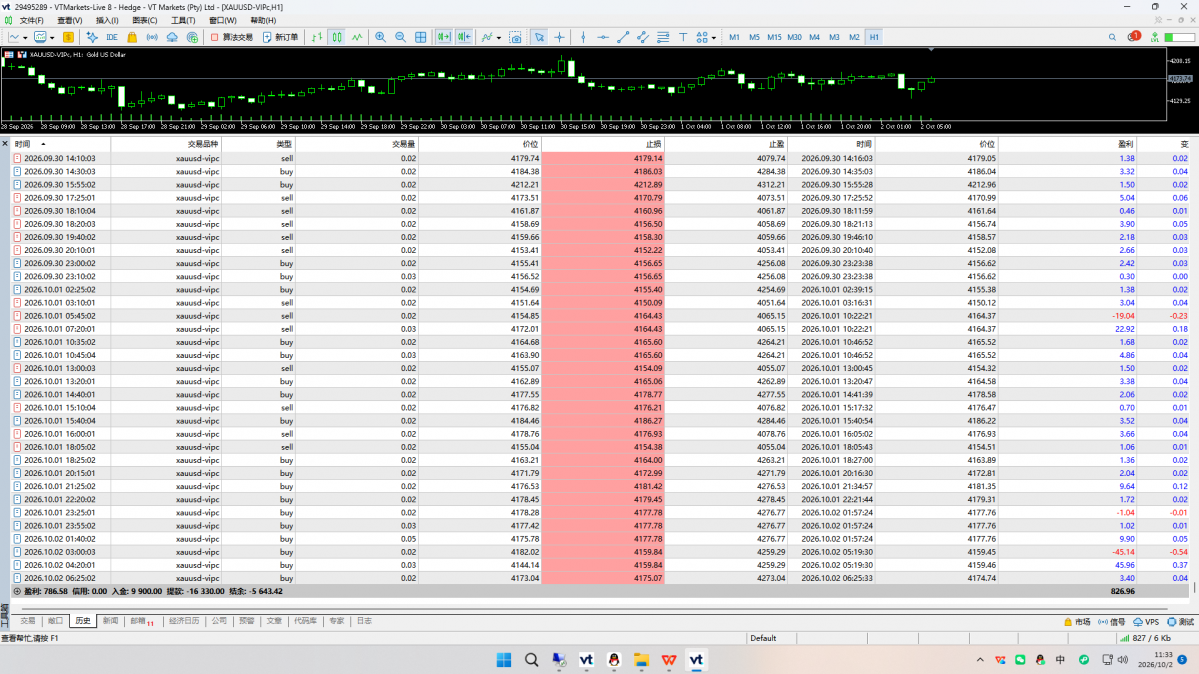Toggle chart auto-scroll to latest bar

tap(444, 37)
